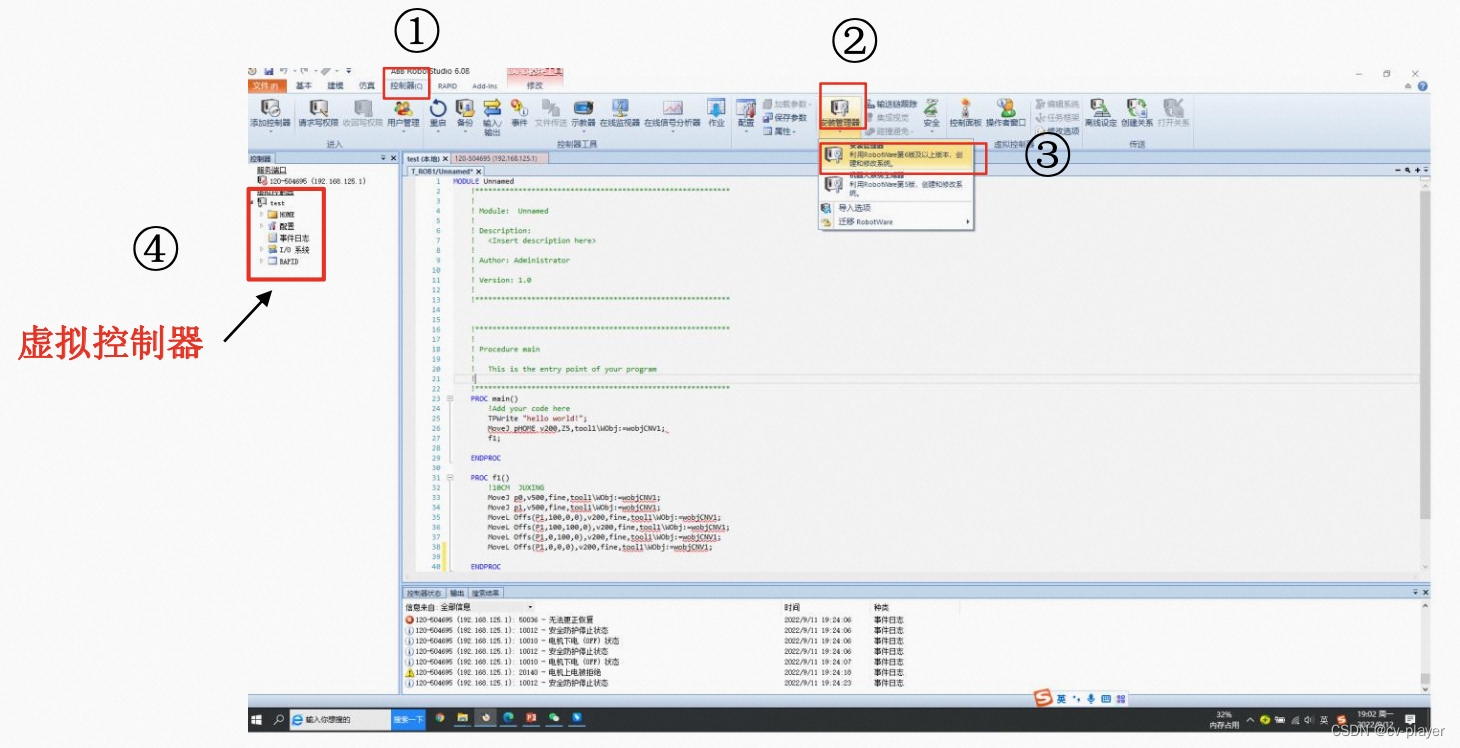Image resolution: width=1460 pixels, height=748 pixels.
Task: Click the 配置 ribbon icon
Action: pos(746,113)
